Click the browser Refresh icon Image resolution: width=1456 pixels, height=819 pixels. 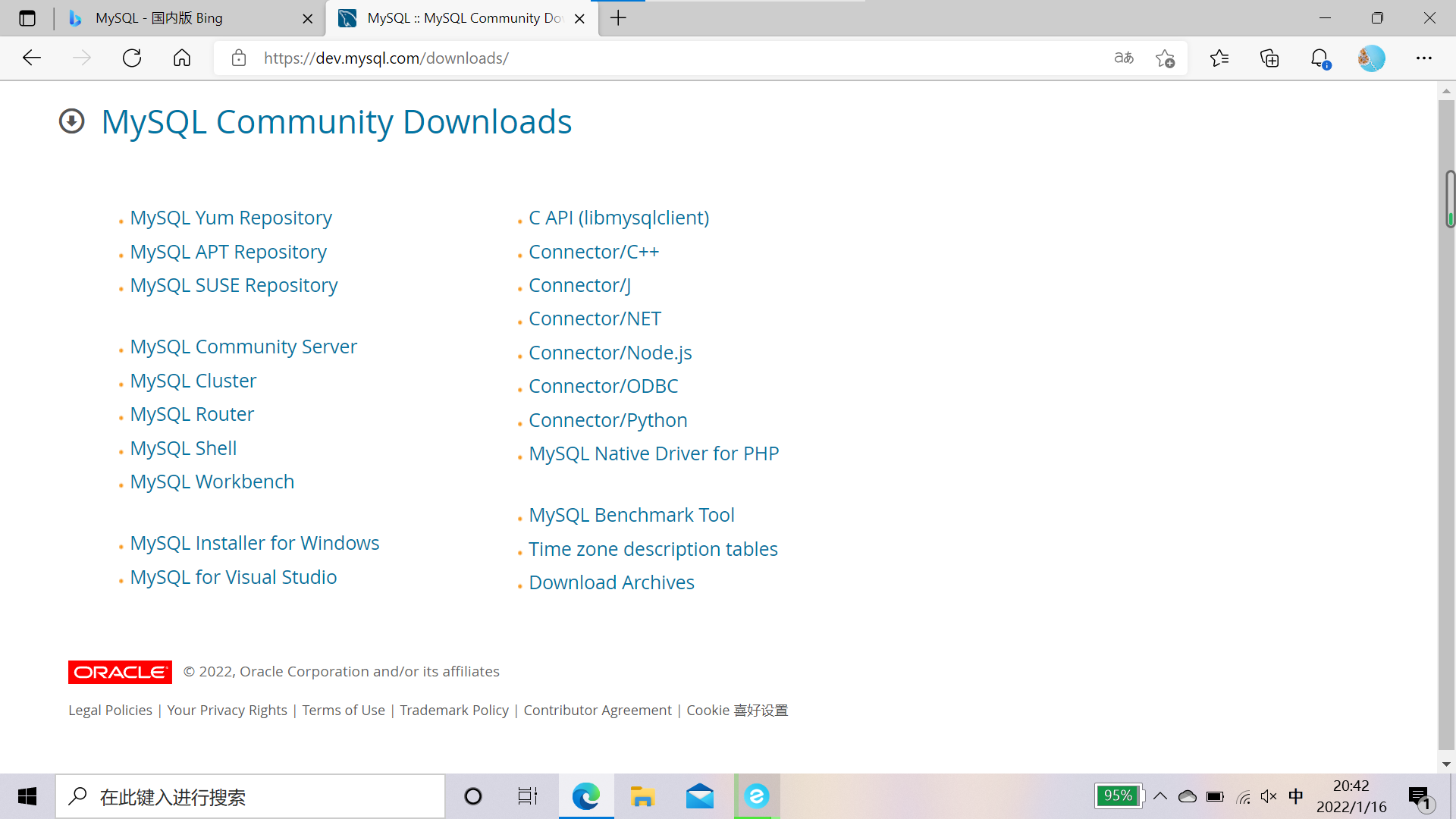132,58
